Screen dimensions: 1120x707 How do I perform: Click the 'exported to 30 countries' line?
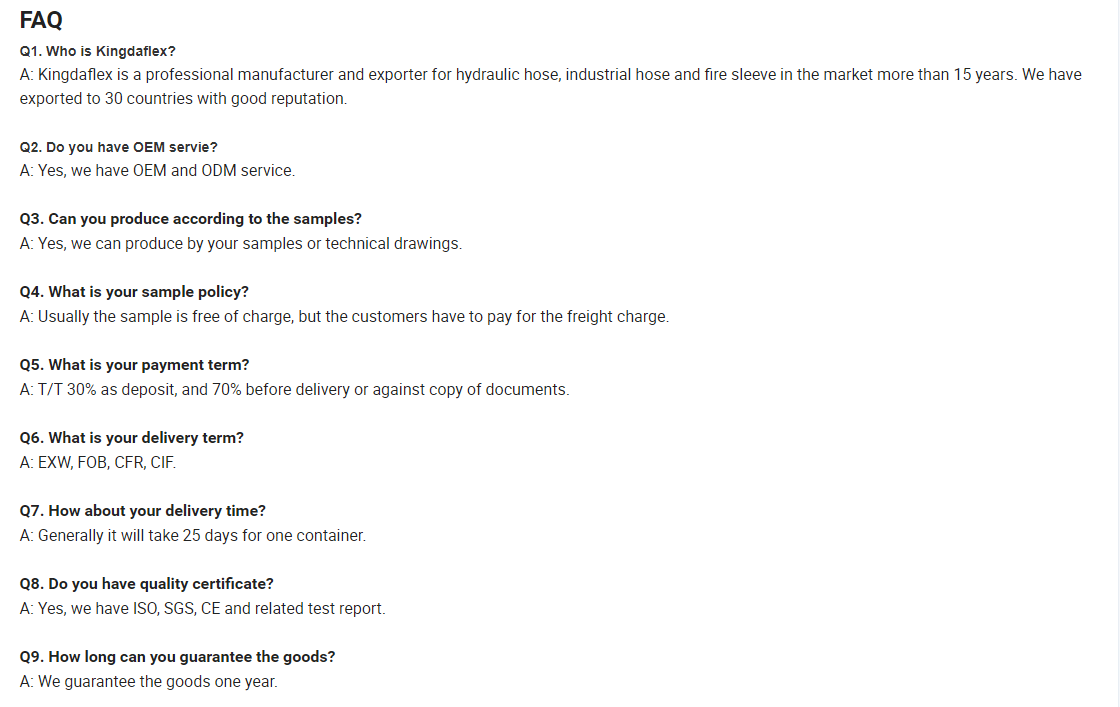coord(184,99)
